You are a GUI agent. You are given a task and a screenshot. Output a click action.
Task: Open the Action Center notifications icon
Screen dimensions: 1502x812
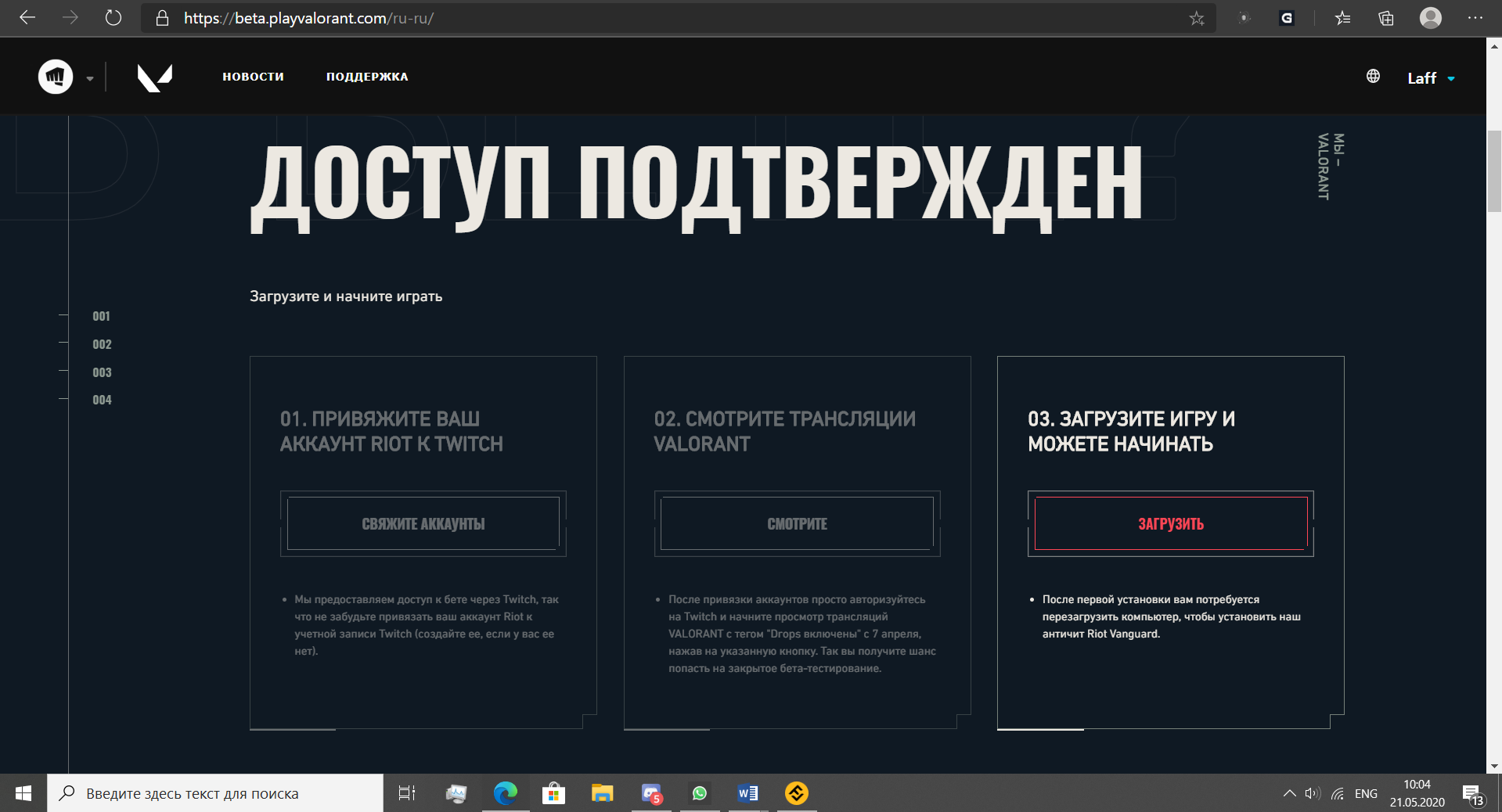click(1473, 793)
